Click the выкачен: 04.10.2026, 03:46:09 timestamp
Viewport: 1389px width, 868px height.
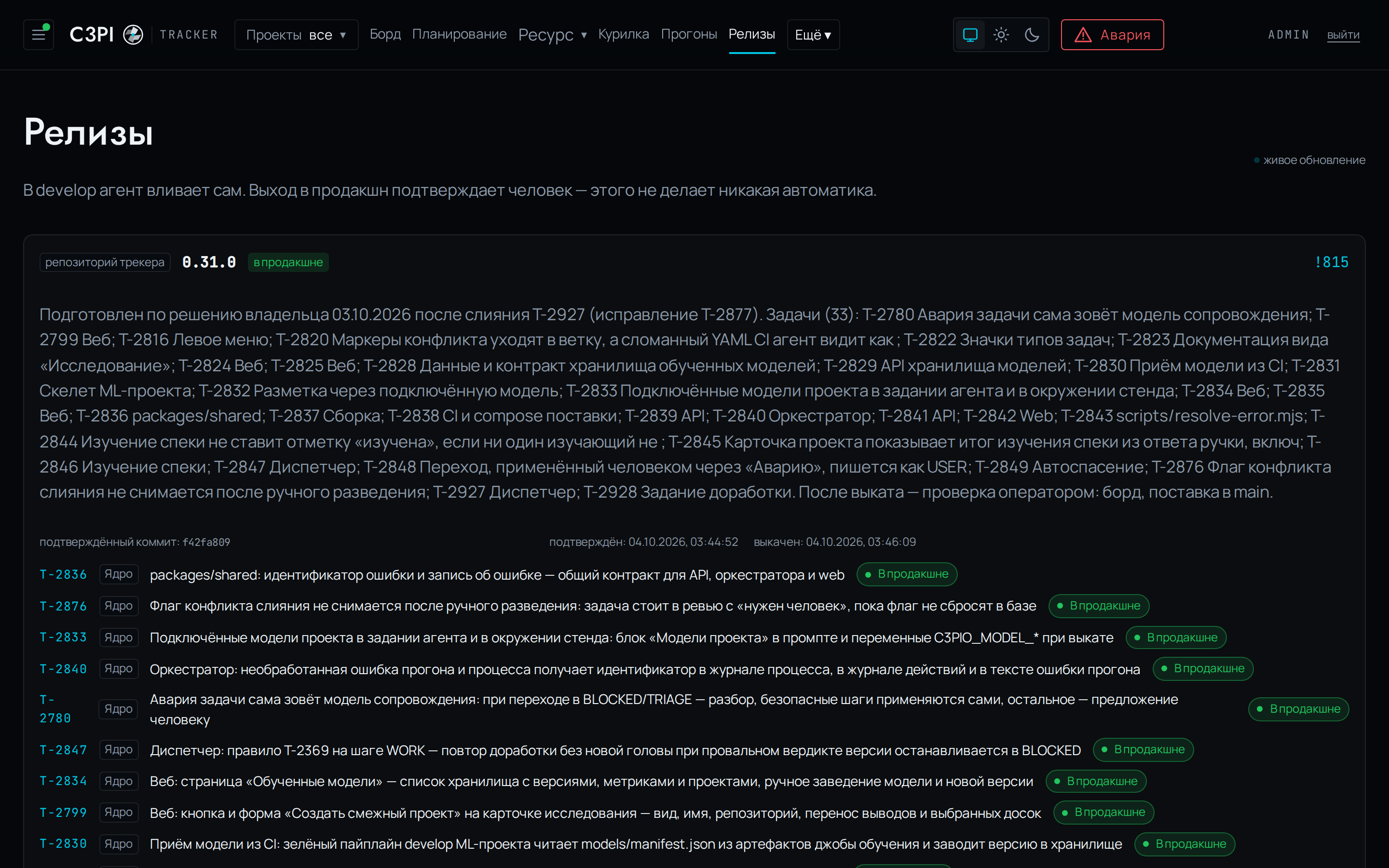point(834,542)
